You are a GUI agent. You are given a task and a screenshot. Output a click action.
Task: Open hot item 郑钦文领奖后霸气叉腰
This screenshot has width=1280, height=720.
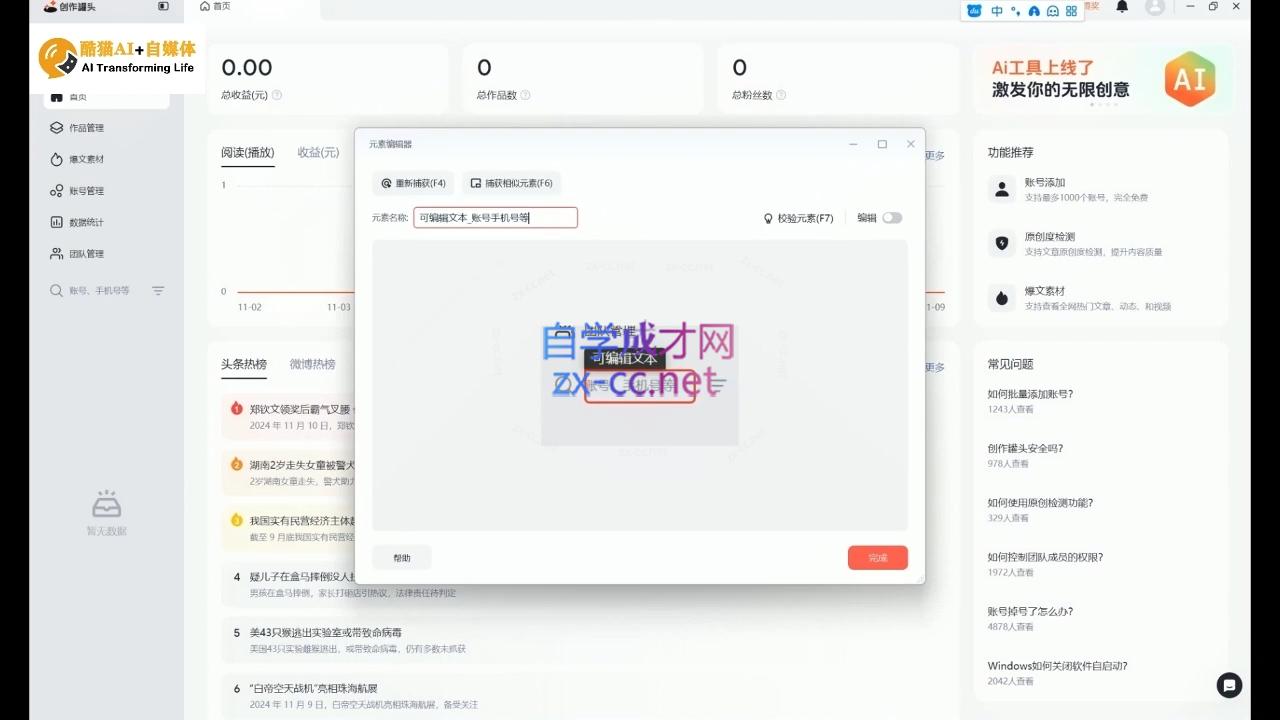(300, 409)
